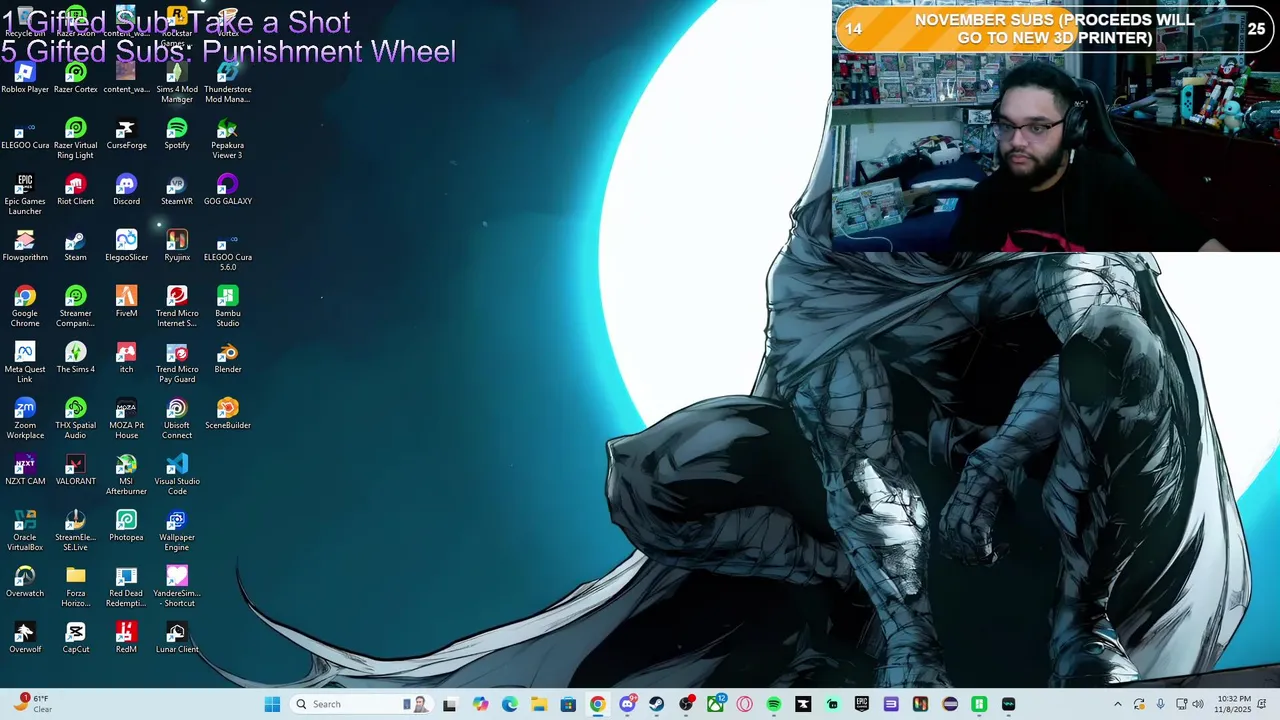Select the FiveM desktop icon
This screenshot has height=720, width=1280.
click(126, 303)
